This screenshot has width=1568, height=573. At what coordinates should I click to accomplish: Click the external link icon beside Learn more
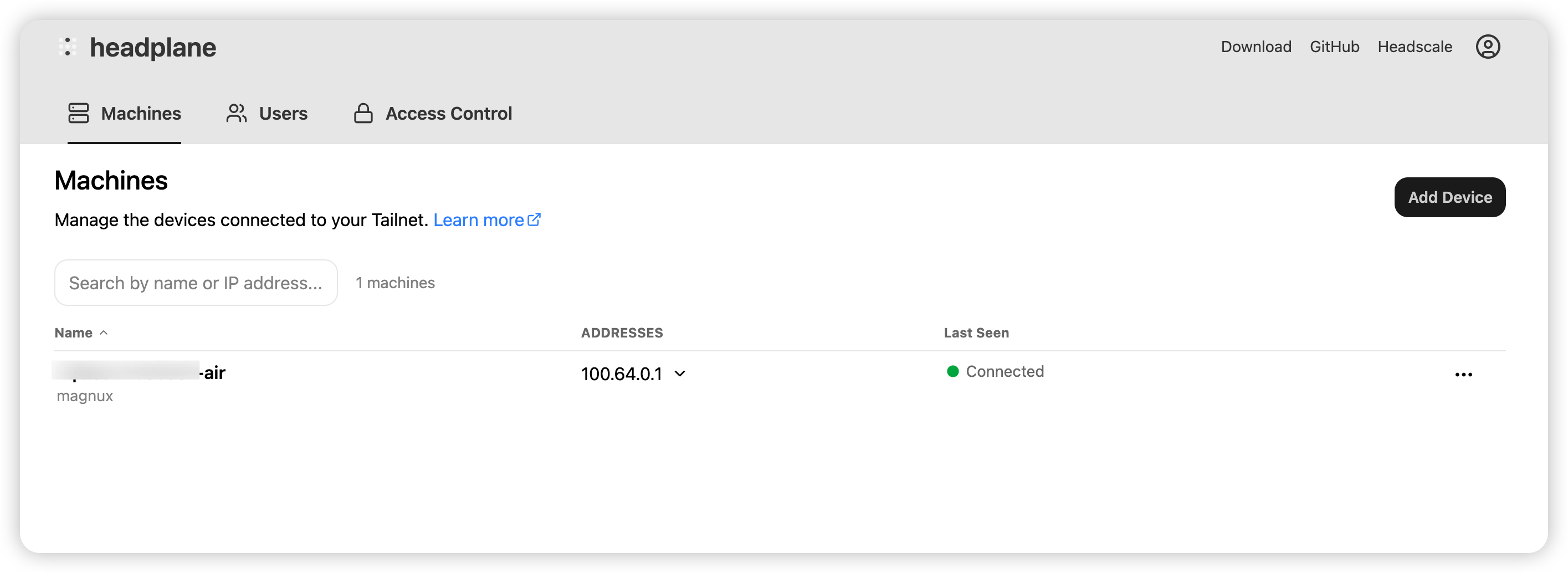pyautogui.click(x=534, y=219)
